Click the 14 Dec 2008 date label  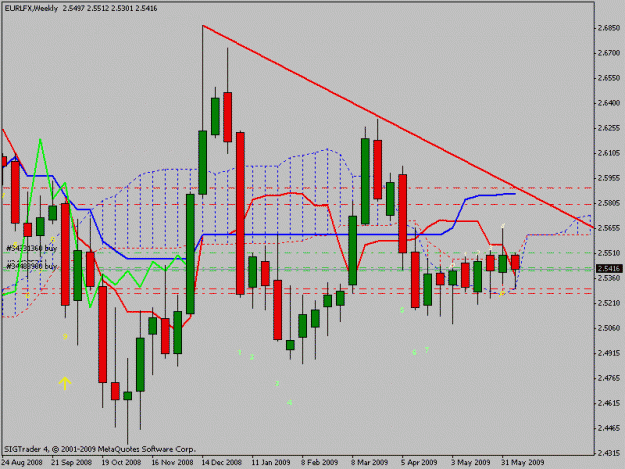pyautogui.click(x=222, y=463)
